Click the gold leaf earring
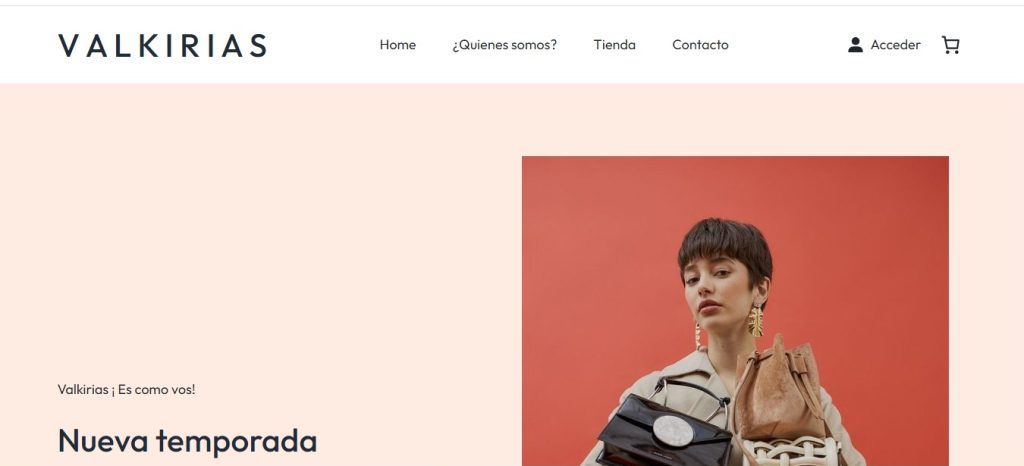1024x466 pixels. [755, 321]
